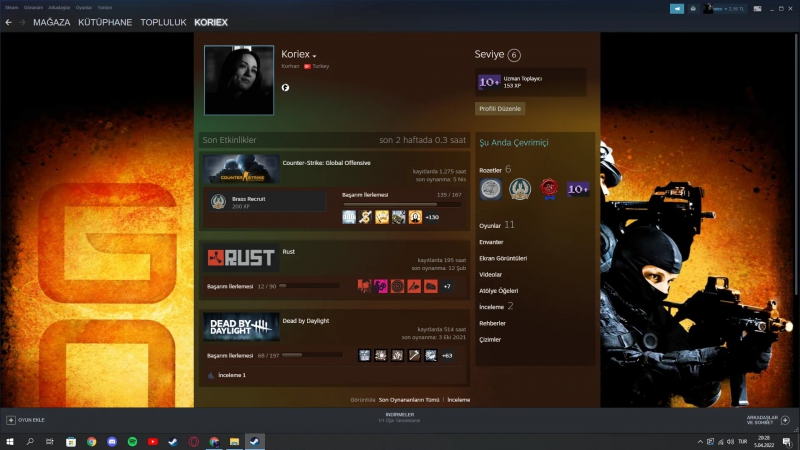Screen dimensions: 800x450
Task: Switch to Big Picture mode icon
Action: click(x=757, y=9)
